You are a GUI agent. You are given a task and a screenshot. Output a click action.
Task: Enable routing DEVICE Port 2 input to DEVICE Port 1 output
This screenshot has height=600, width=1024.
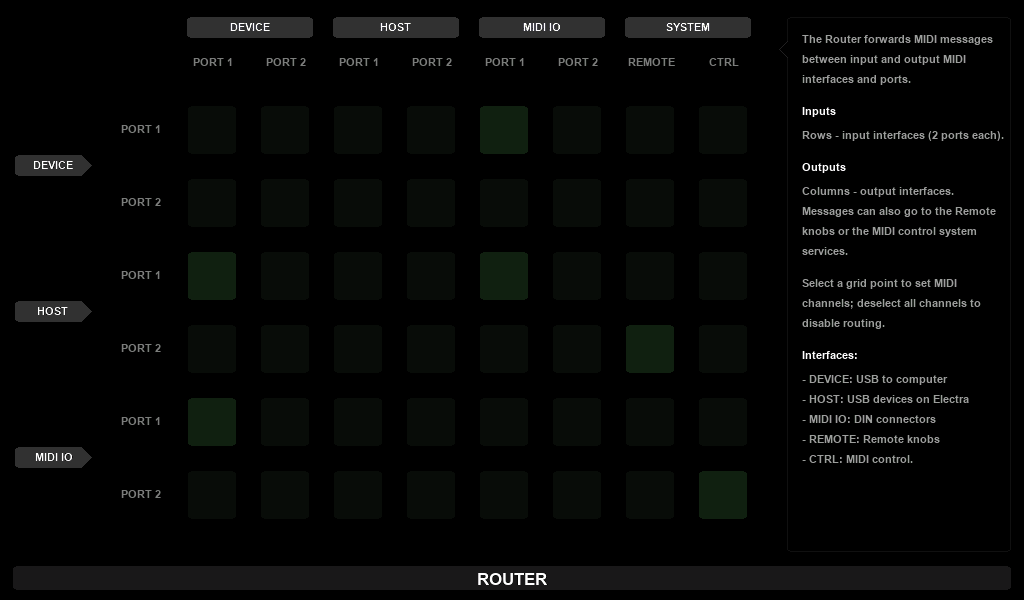click(212, 203)
